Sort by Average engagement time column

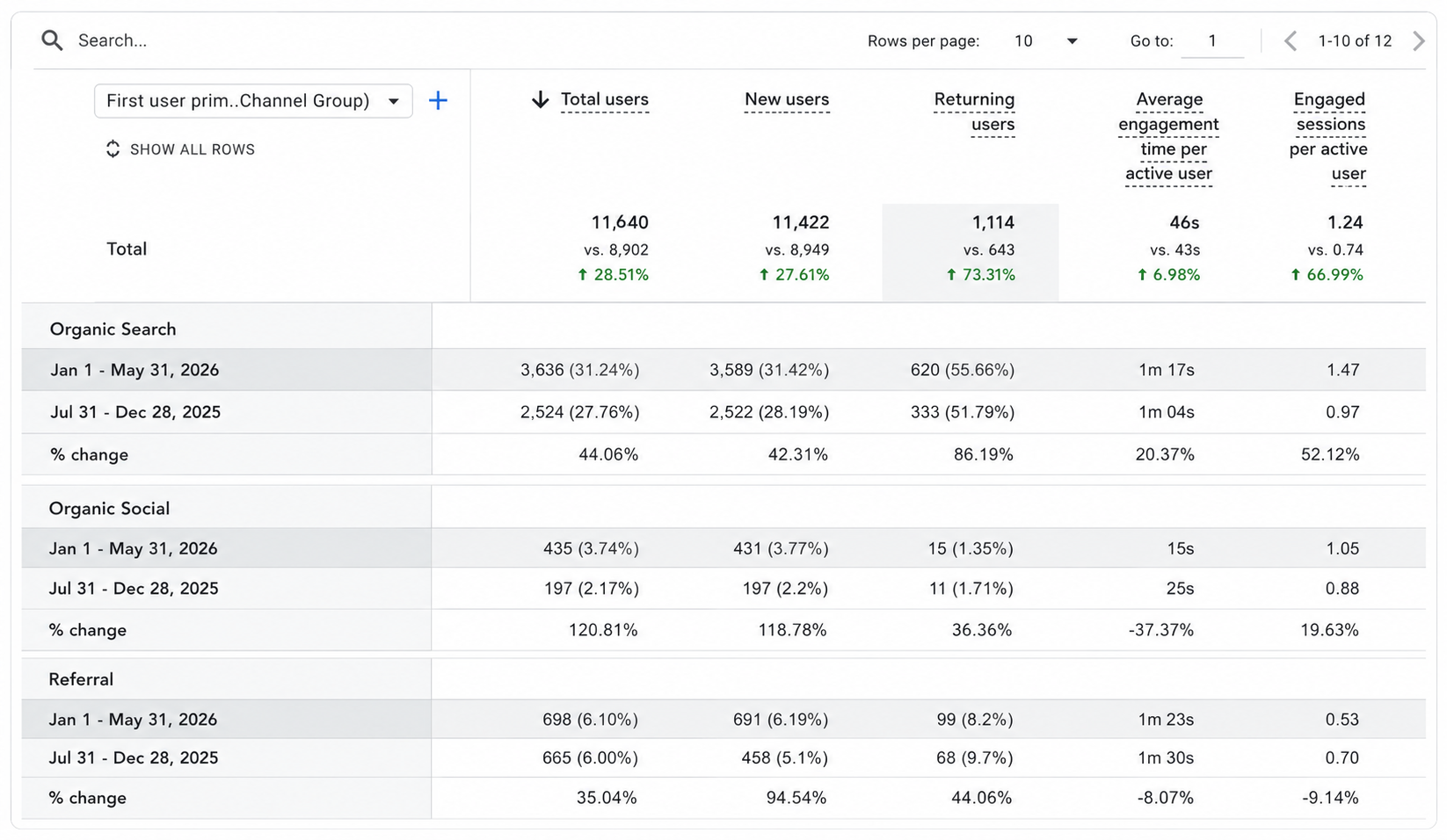click(x=1169, y=136)
